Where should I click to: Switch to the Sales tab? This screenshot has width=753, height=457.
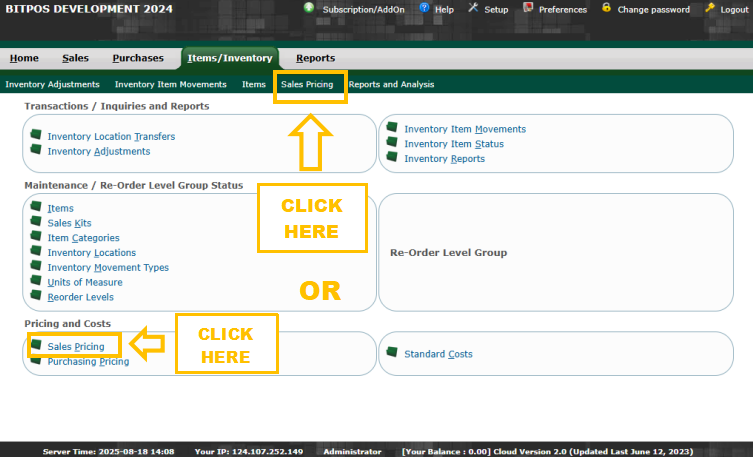click(75, 58)
